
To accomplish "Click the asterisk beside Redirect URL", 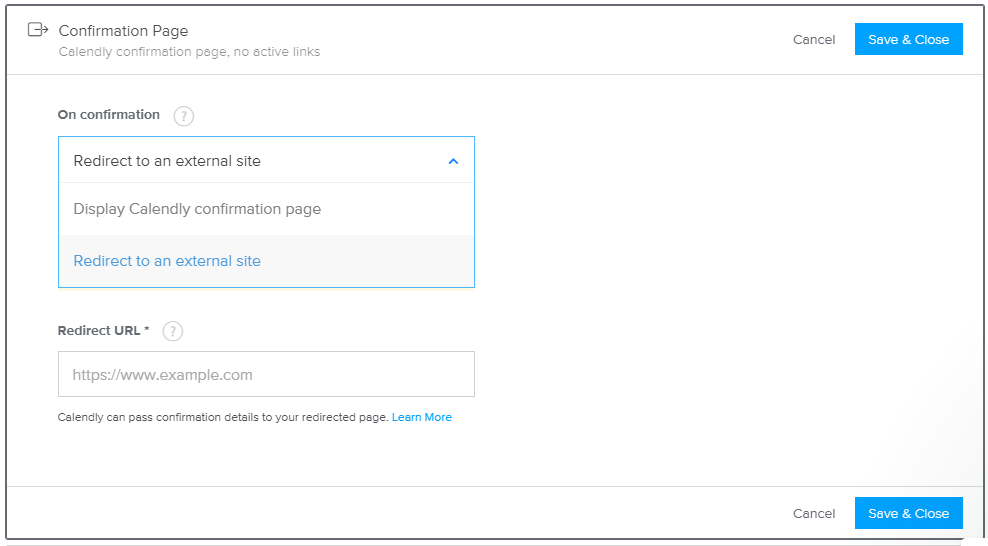I will pyautogui.click(x=147, y=329).
